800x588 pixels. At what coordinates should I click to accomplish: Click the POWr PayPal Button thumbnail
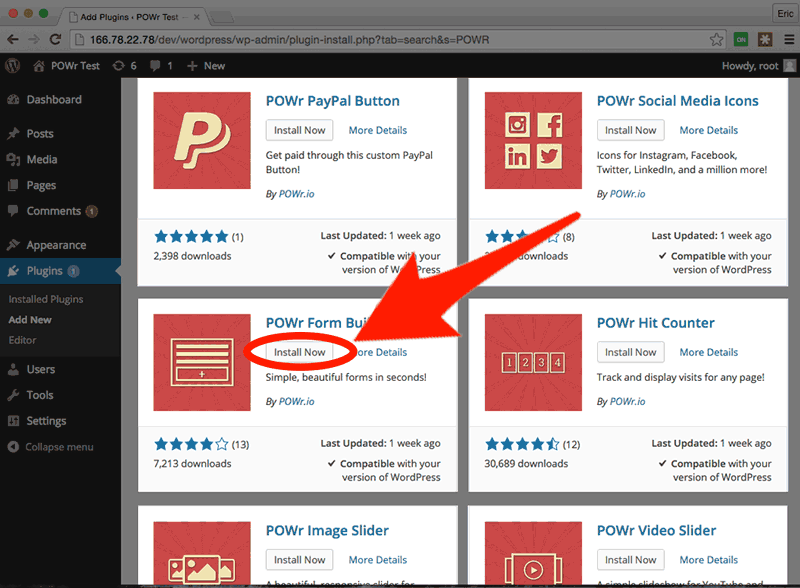pyautogui.click(x=202, y=140)
